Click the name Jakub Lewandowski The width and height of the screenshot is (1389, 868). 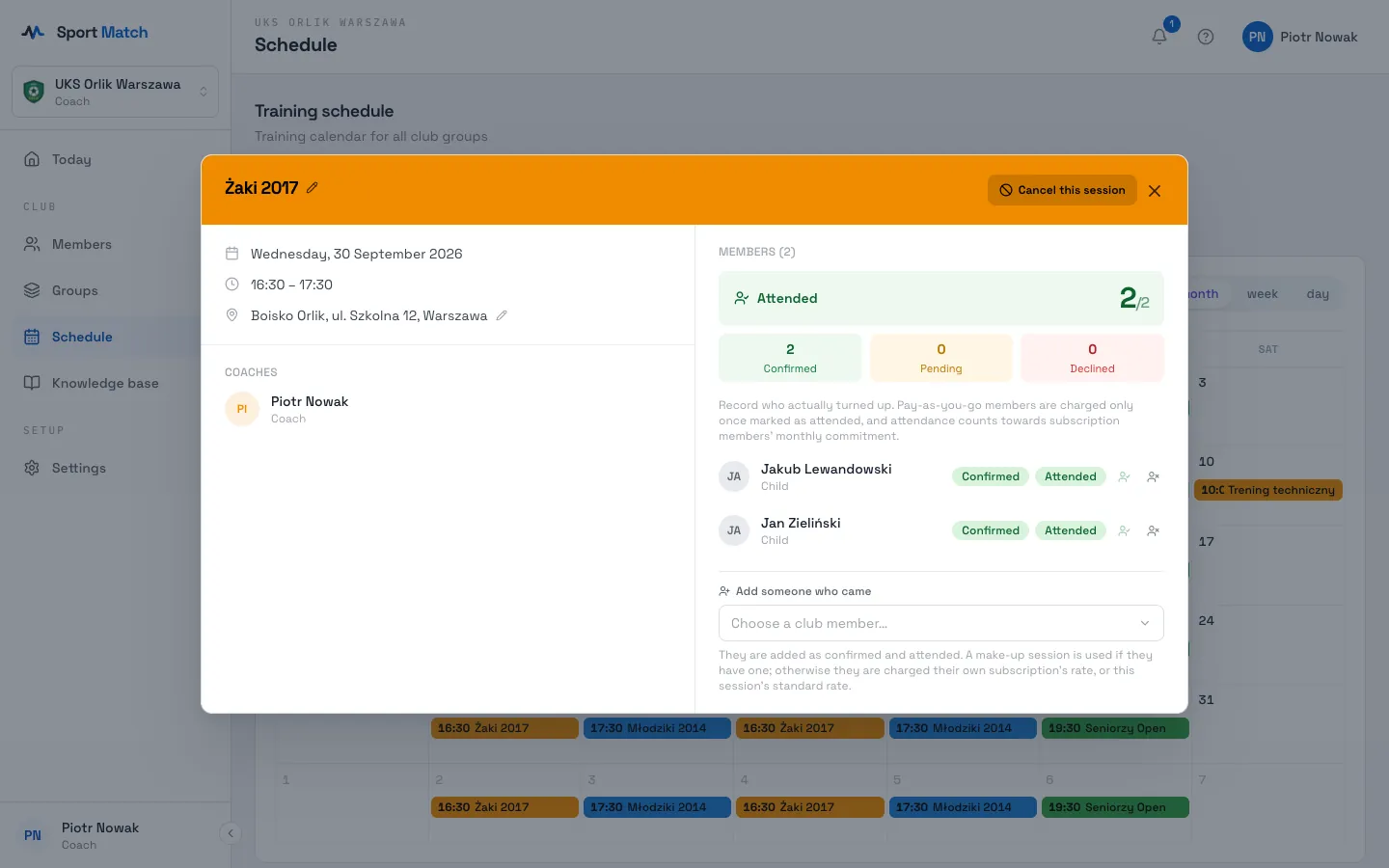(x=826, y=469)
